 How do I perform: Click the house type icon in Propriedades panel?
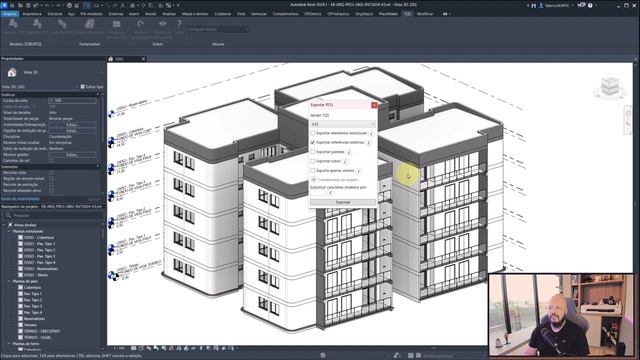click(12, 73)
